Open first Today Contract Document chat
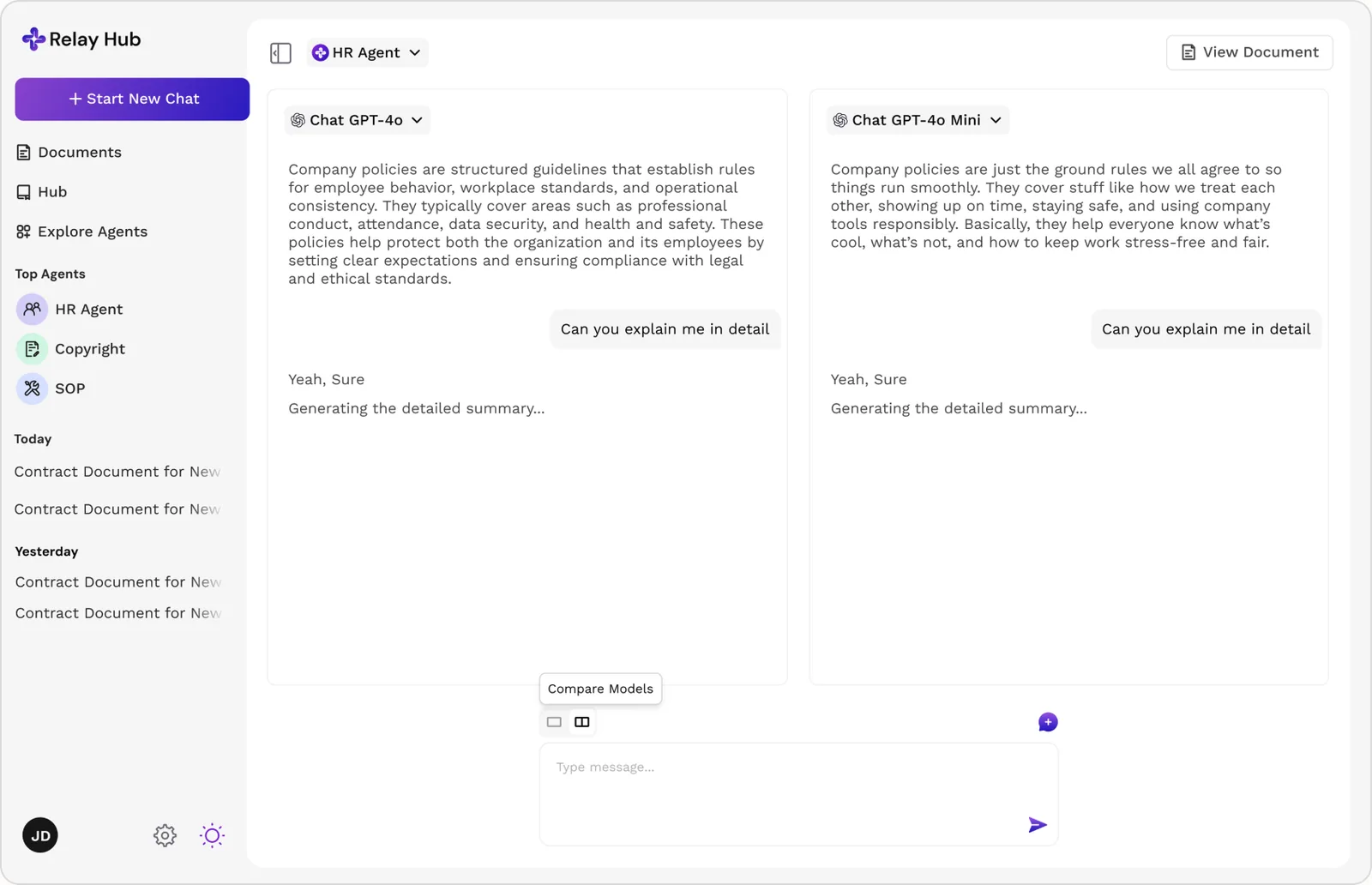The image size is (1372, 885). tap(117, 472)
